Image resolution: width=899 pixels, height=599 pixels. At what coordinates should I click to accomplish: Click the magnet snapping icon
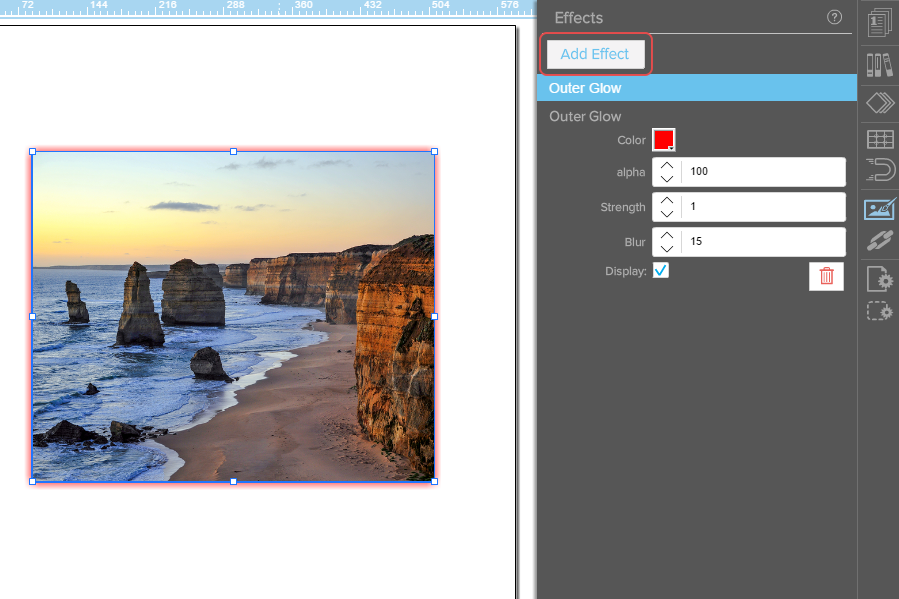(x=879, y=171)
